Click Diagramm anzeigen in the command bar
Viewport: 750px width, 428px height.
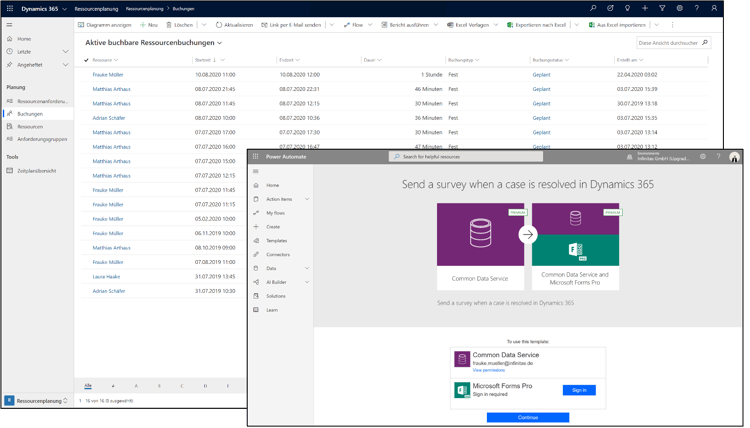[104, 25]
